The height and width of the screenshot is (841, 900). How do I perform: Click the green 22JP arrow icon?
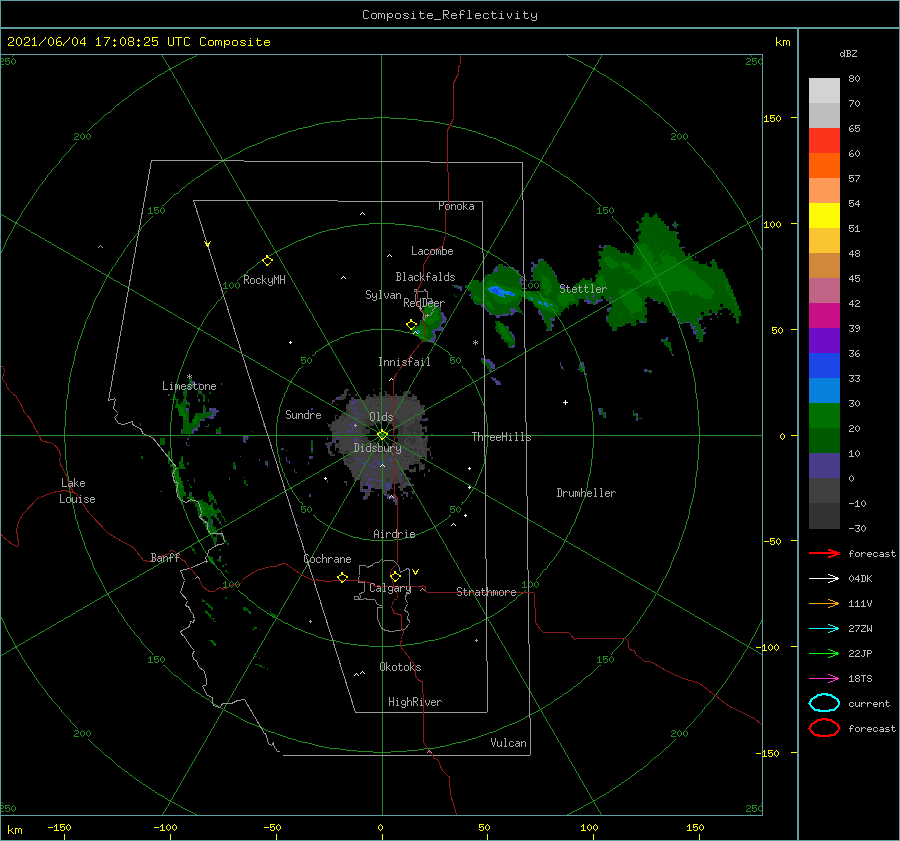pos(824,653)
